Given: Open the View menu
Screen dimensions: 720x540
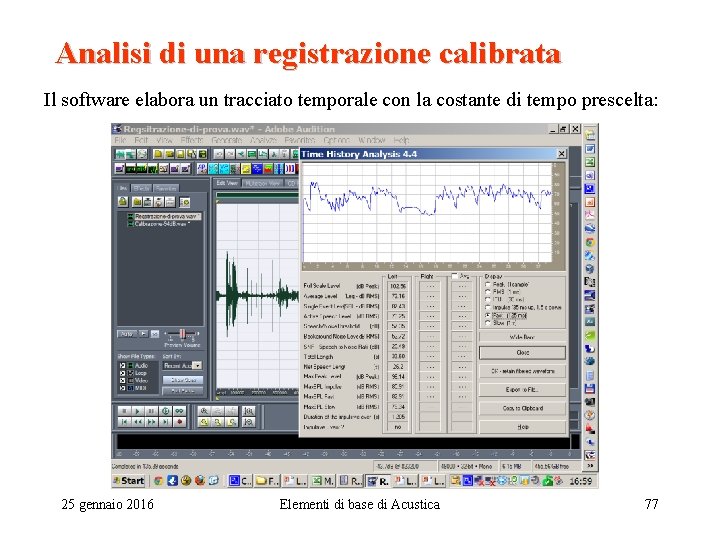Looking at the screenshot, I should 164,140.
